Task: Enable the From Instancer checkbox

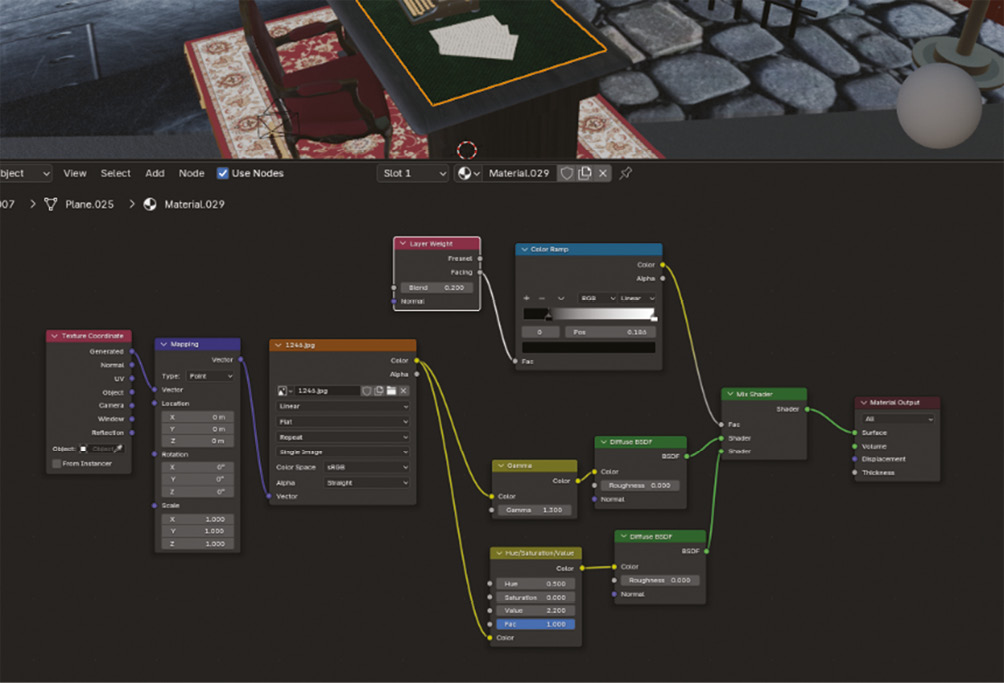Action: 57,464
